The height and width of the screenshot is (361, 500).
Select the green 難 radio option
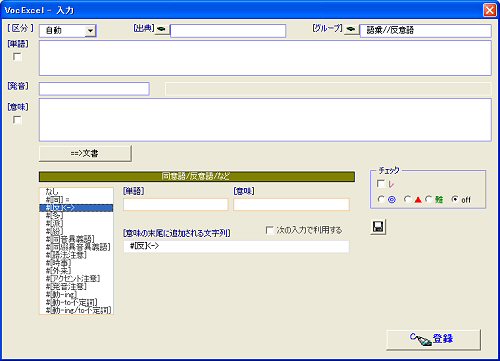(428, 199)
